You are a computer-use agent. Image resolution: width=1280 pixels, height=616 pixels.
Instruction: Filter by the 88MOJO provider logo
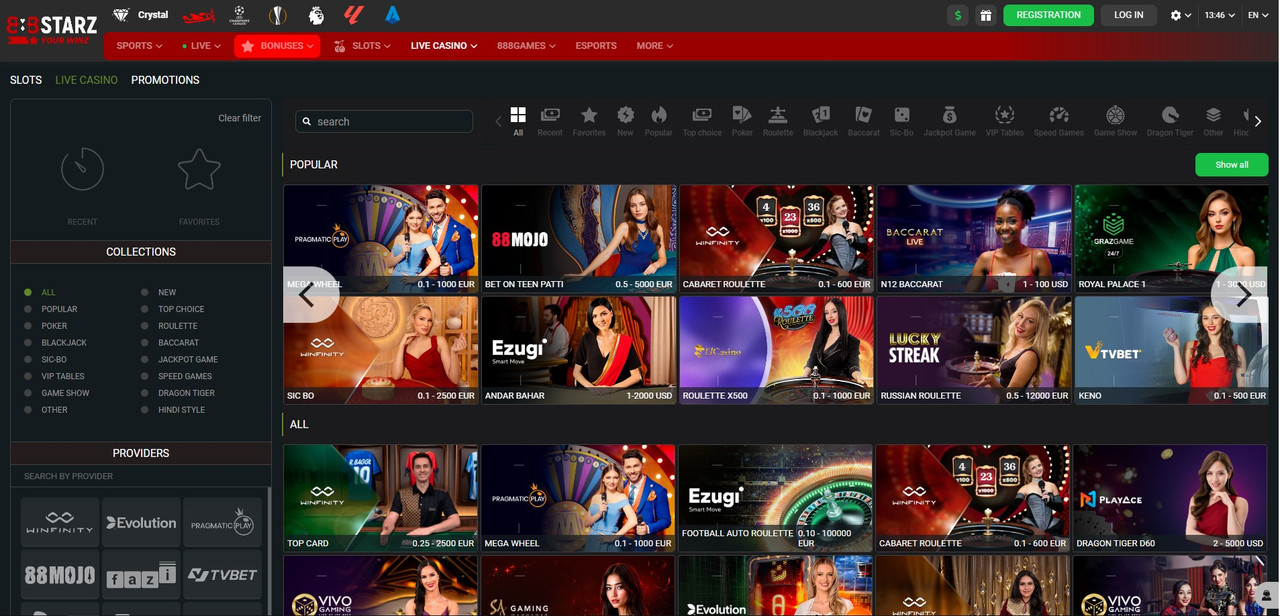pyautogui.click(x=60, y=574)
